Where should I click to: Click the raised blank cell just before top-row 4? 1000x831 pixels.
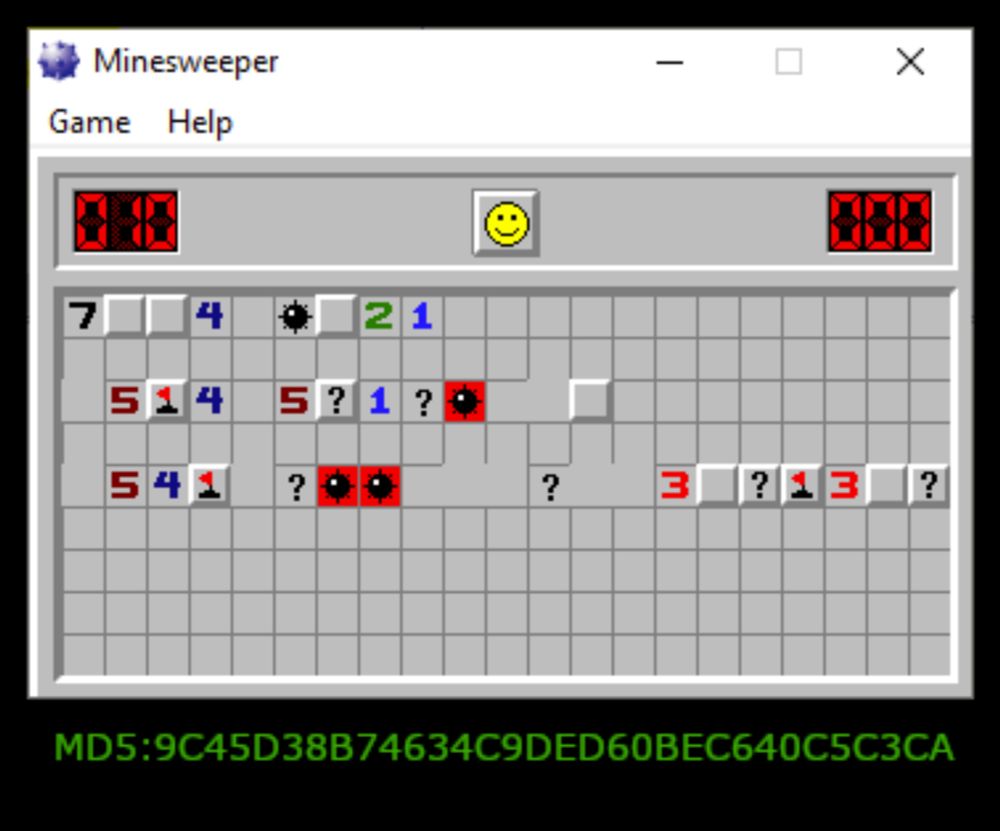point(167,316)
